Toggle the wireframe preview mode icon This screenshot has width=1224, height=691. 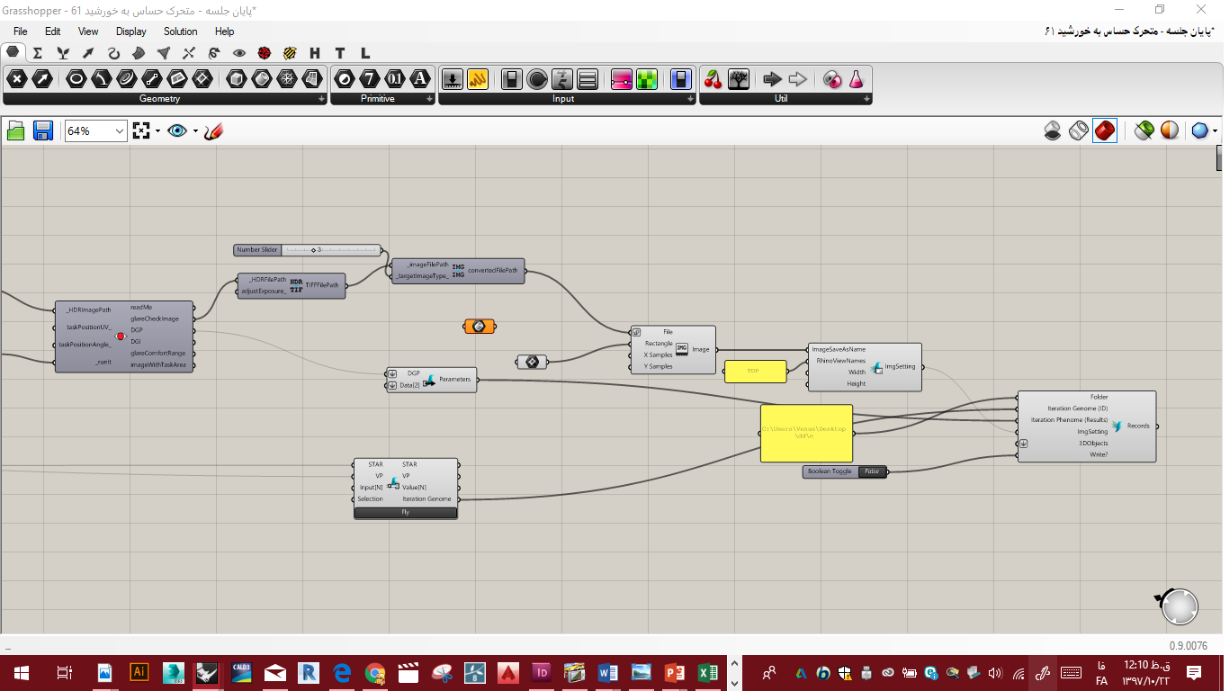click(1078, 130)
